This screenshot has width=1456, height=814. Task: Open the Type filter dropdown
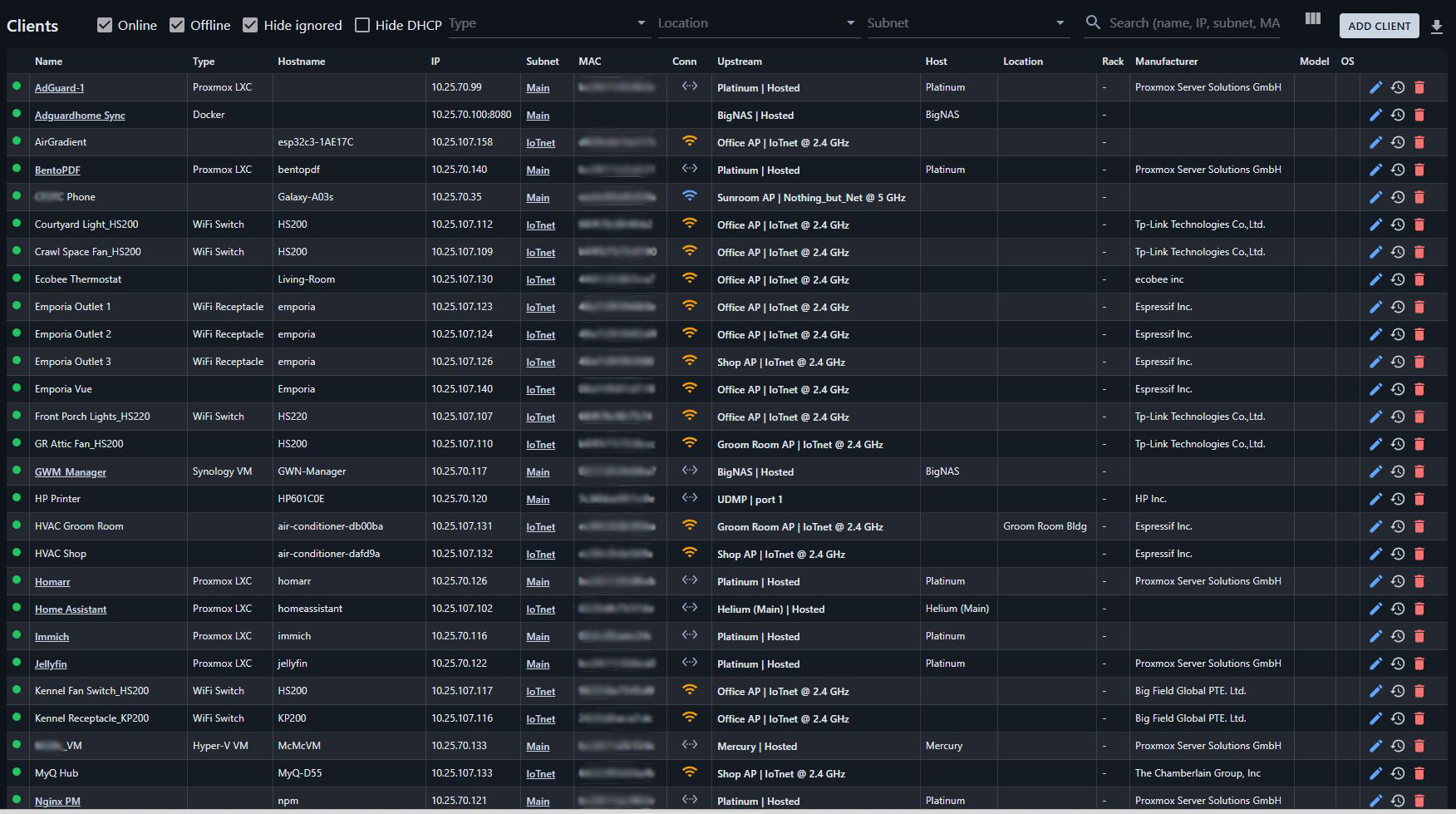pyautogui.click(x=548, y=23)
